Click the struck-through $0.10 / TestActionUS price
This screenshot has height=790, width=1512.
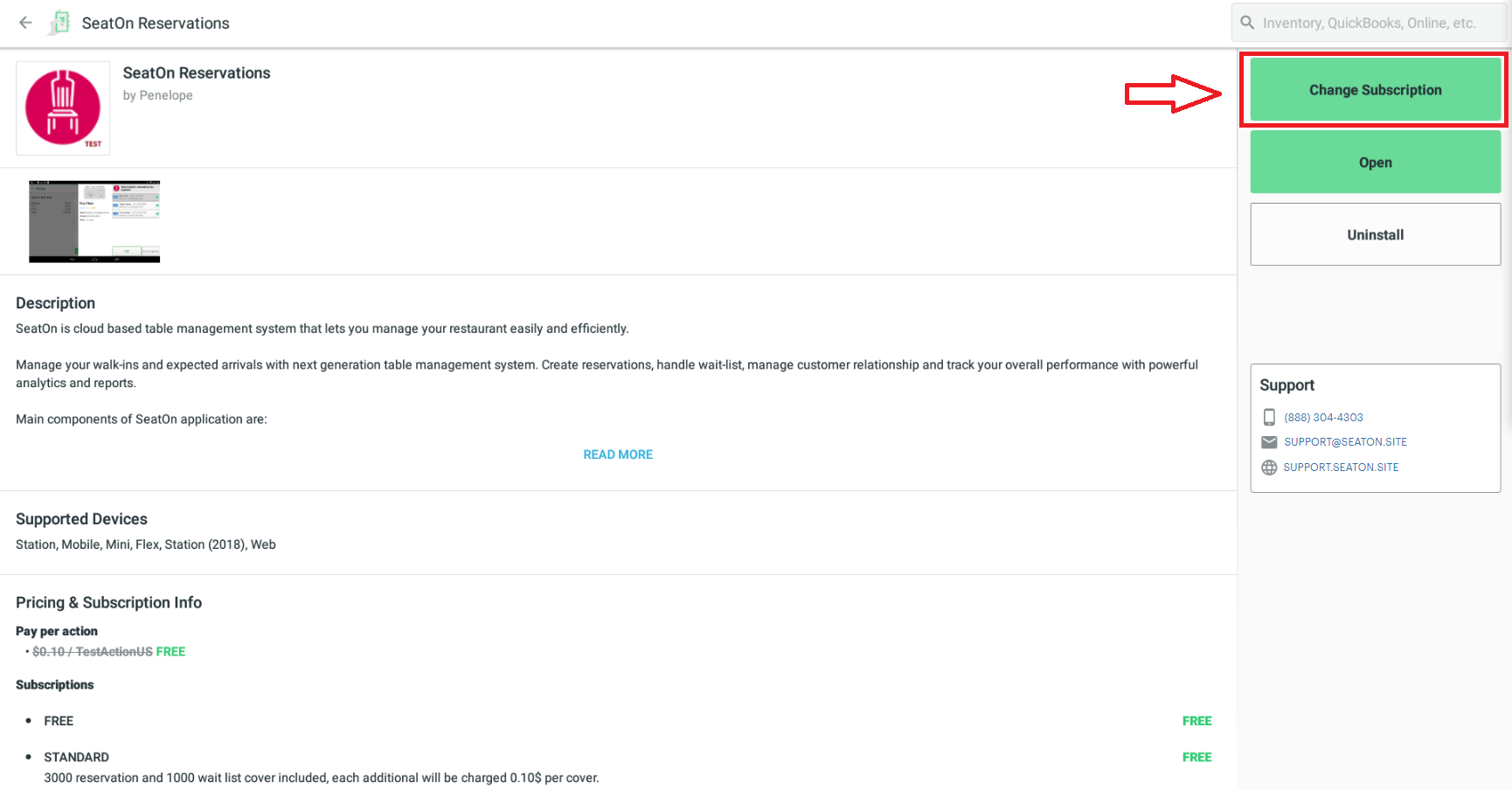click(92, 652)
